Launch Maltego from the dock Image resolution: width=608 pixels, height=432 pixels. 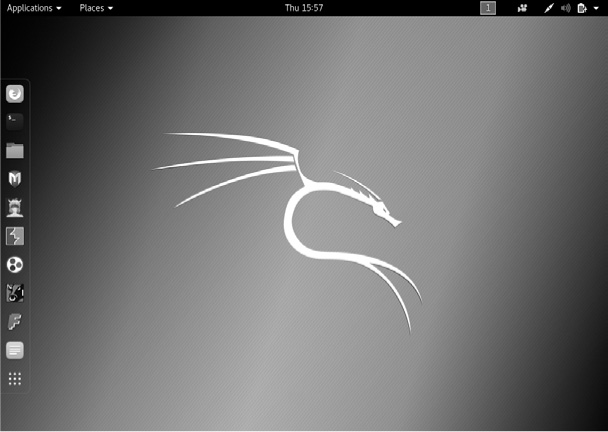pos(15,265)
